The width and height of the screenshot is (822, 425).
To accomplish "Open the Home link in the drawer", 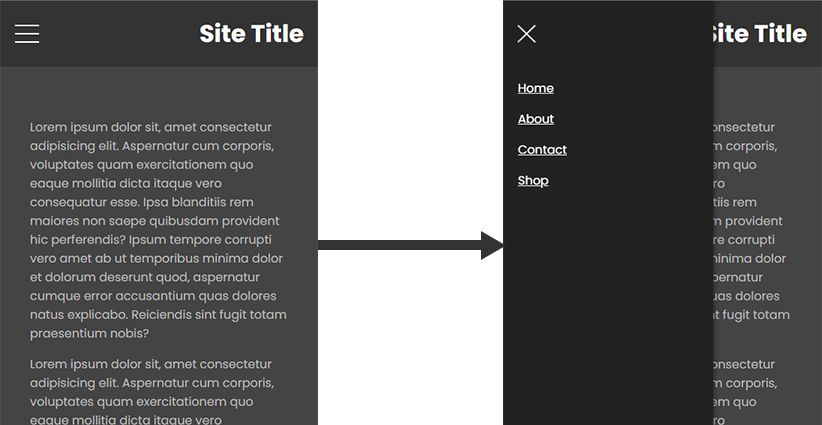I will click(535, 88).
